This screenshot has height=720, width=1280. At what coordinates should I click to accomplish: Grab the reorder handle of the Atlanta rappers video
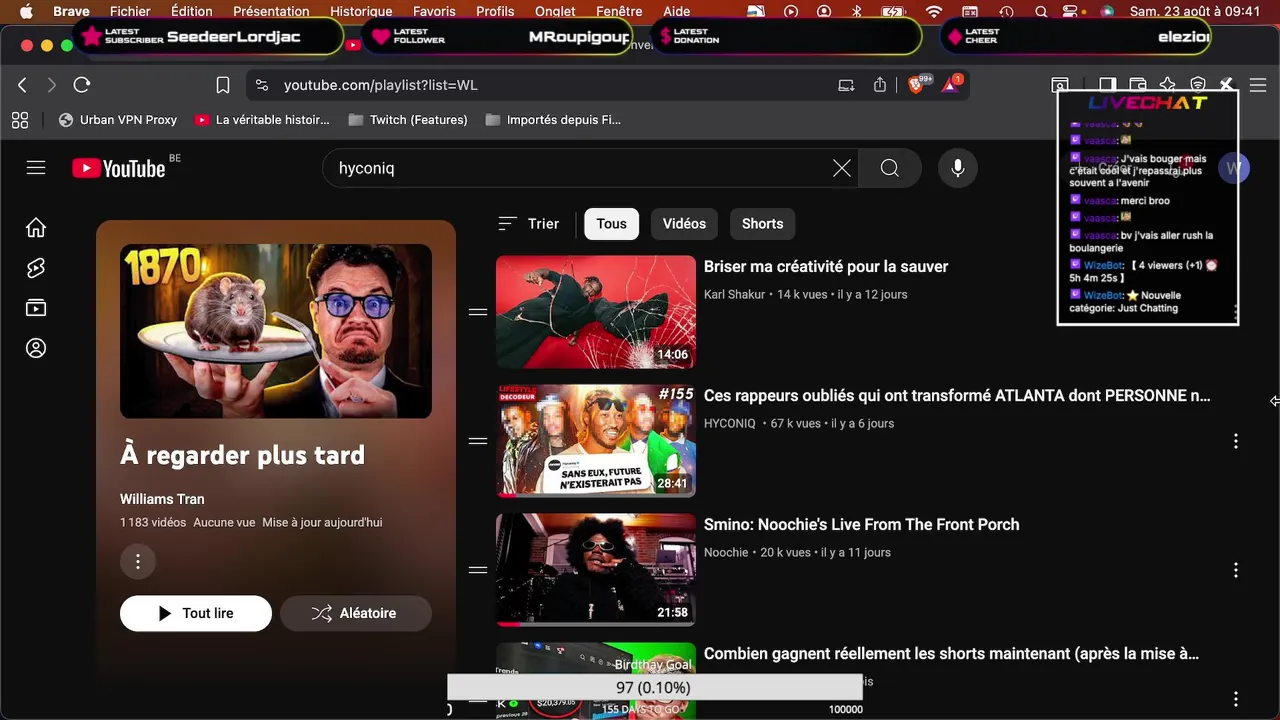pos(478,441)
